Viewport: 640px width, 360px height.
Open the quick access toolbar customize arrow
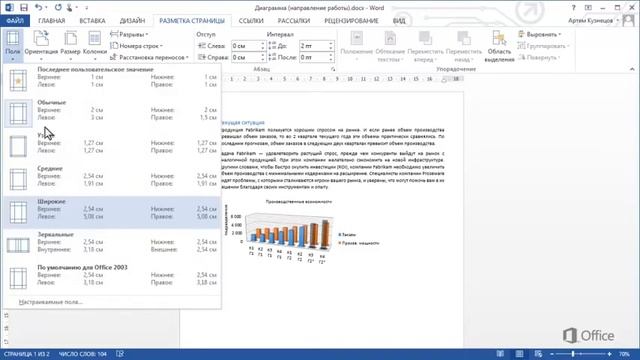tap(87, 8)
